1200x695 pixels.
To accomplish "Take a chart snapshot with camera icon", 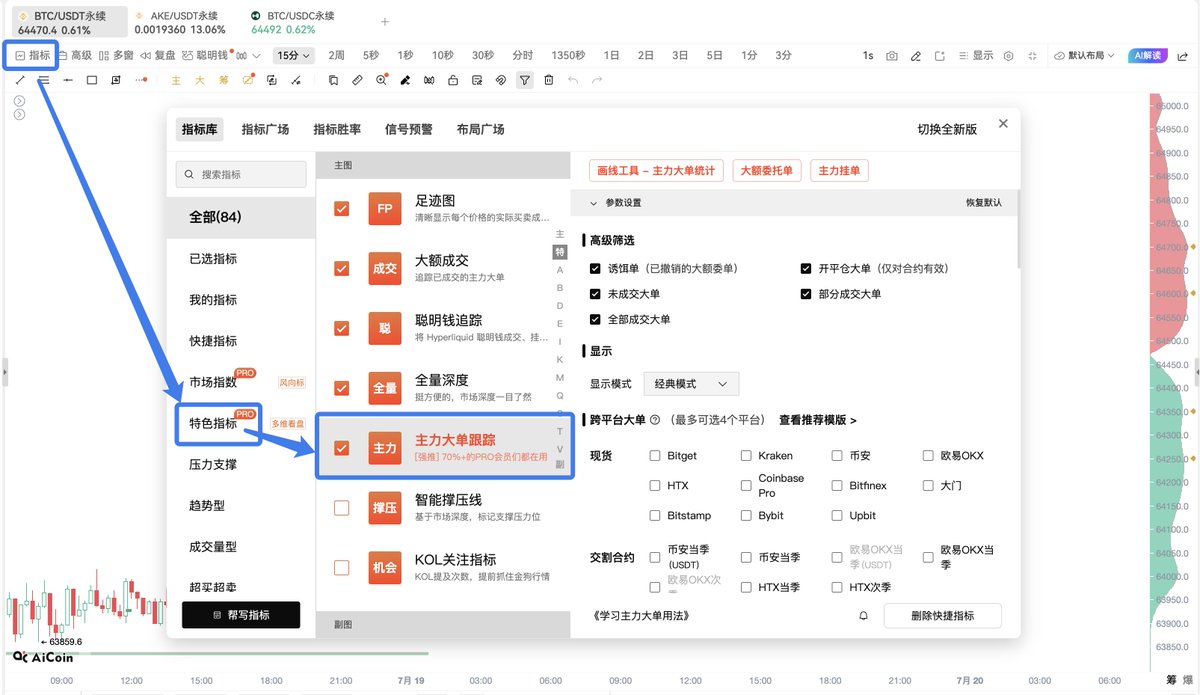I will click(892, 56).
